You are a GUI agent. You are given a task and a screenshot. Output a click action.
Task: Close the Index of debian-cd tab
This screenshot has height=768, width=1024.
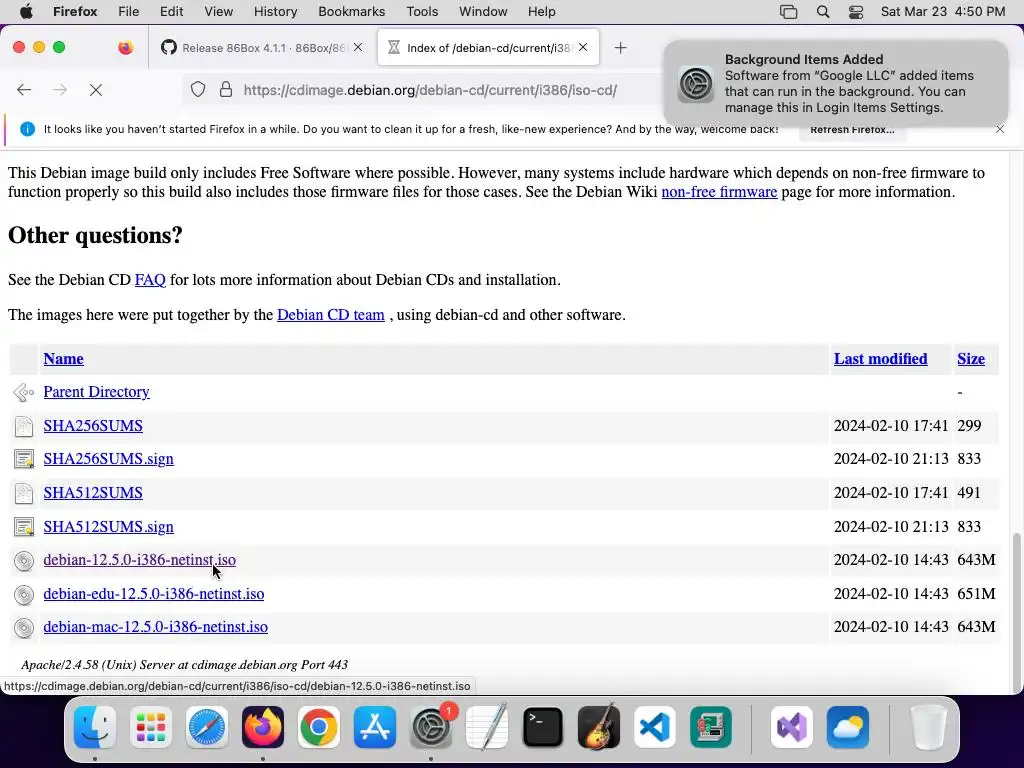coord(583,47)
